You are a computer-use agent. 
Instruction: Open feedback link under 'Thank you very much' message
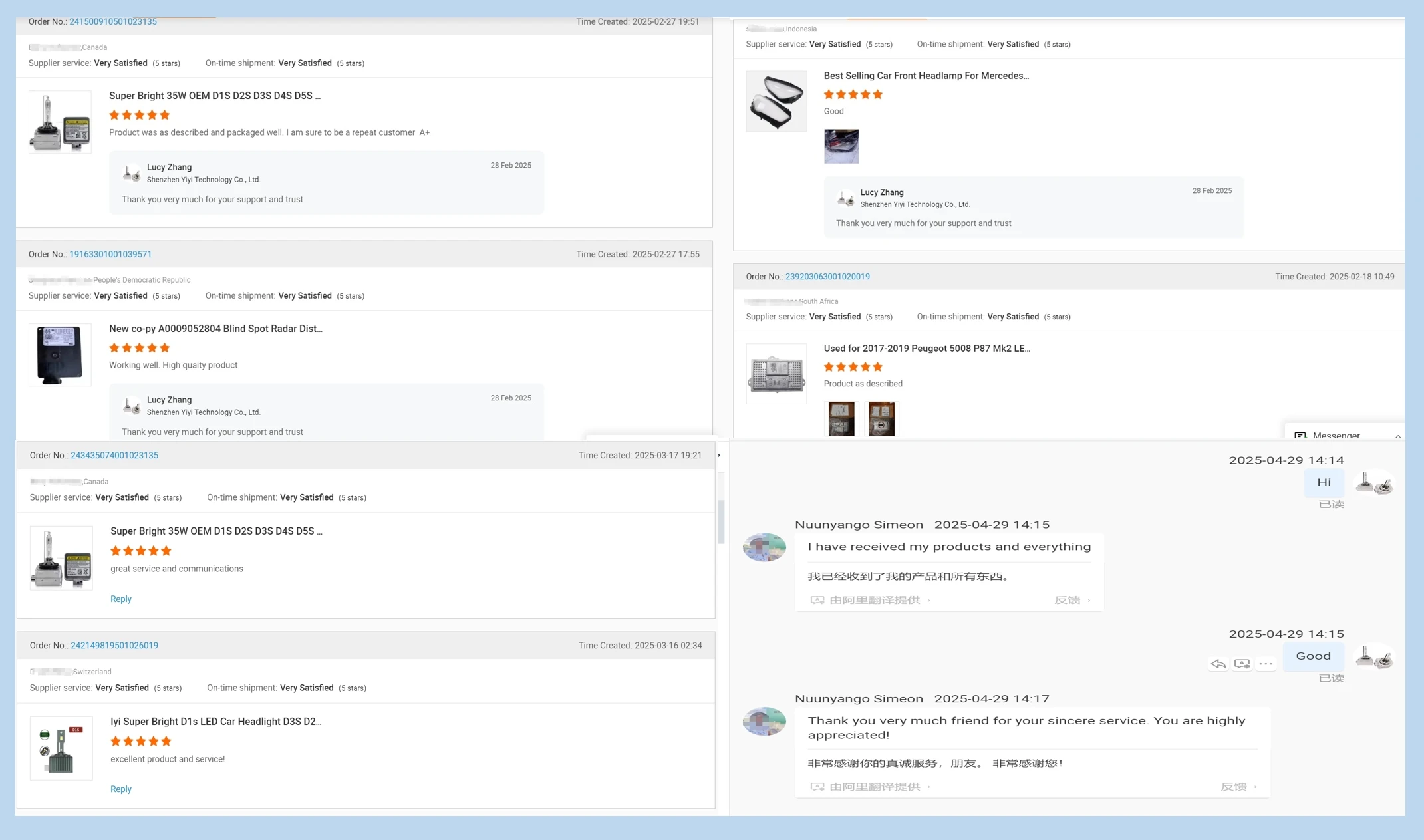coord(1234,787)
